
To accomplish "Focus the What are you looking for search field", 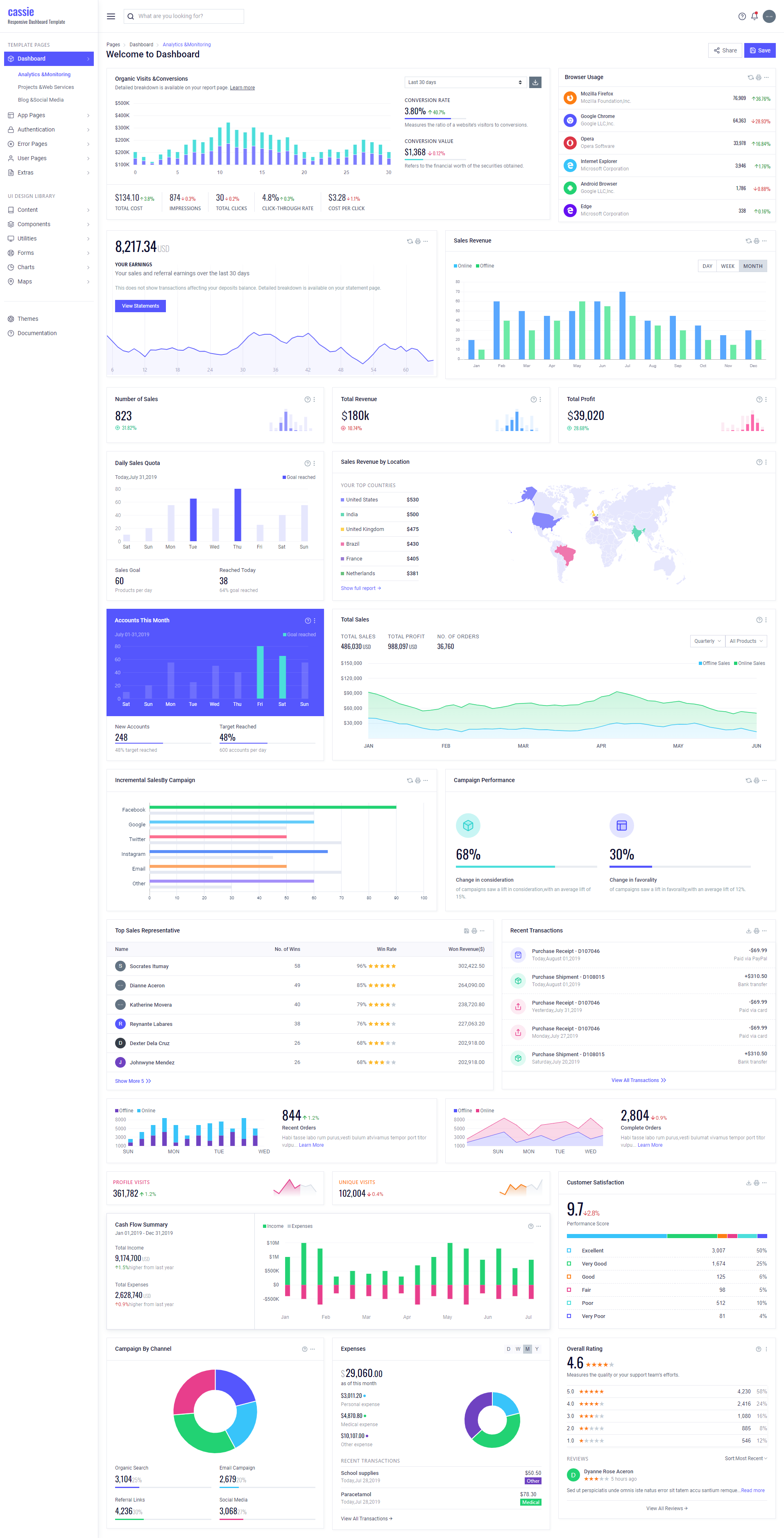I will pyautogui.click(x=184, y=16).
